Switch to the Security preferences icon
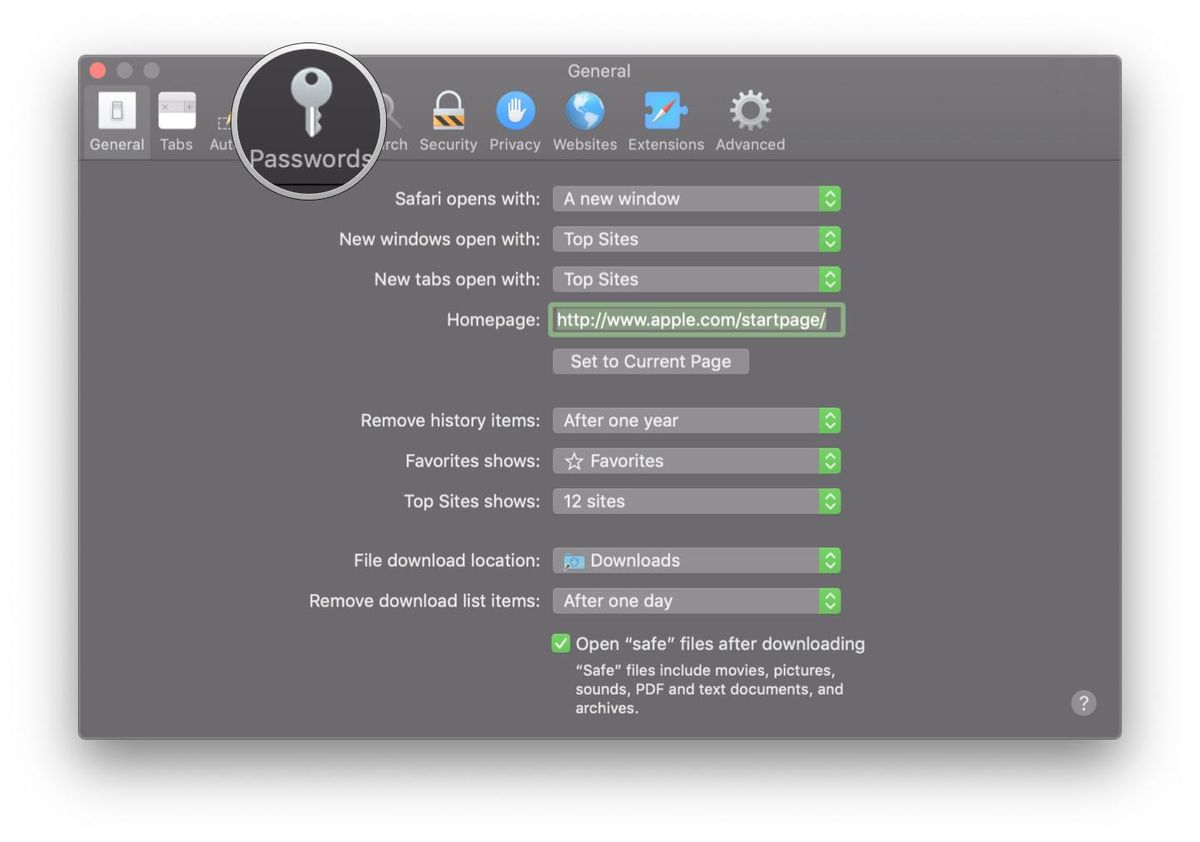Screen dimensions: 1200x842 tap(448, 115)
